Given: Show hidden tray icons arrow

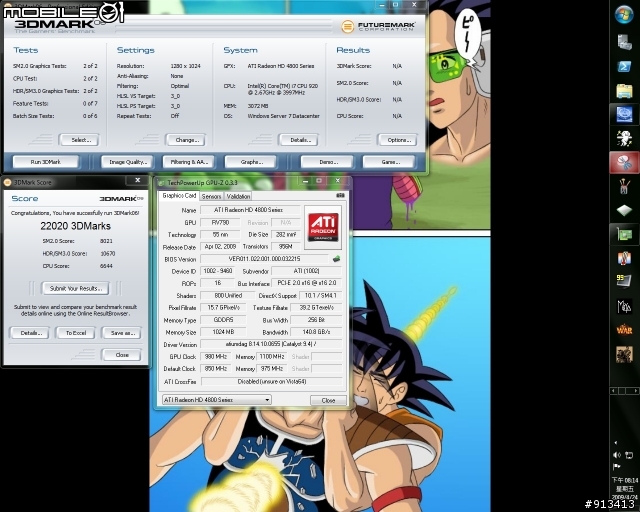Looking at the screenshot, I should [x=616, y=443].
